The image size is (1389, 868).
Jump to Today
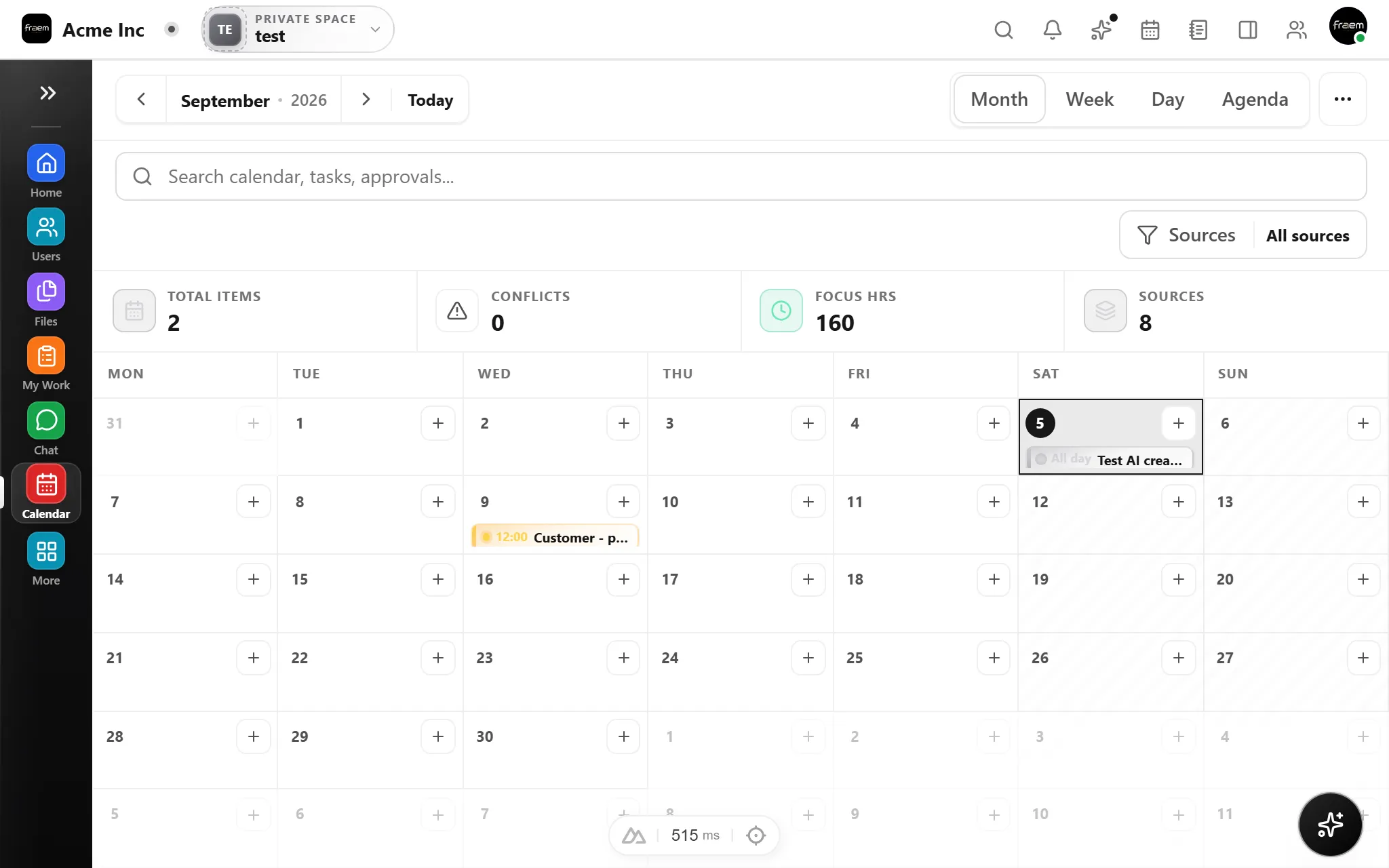coord(431,100)
